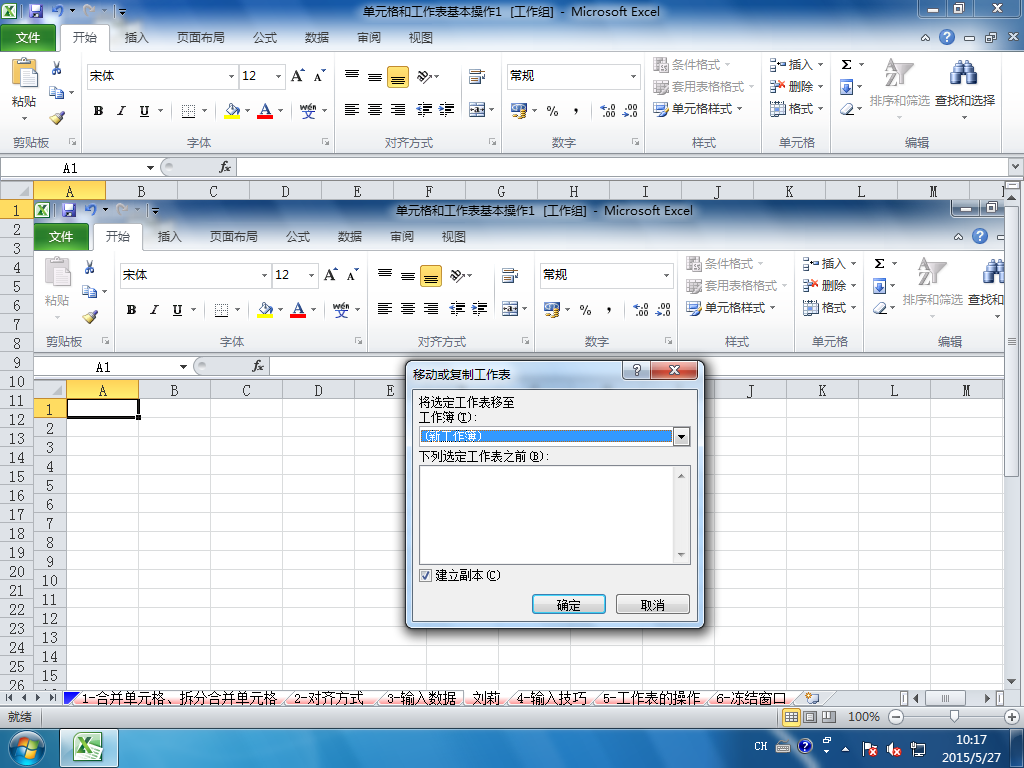Open the 工作簿 dropdown in the dialog
Image resolution: width=1024 pixels, height=768 pixels.
(x=681, y=436)
